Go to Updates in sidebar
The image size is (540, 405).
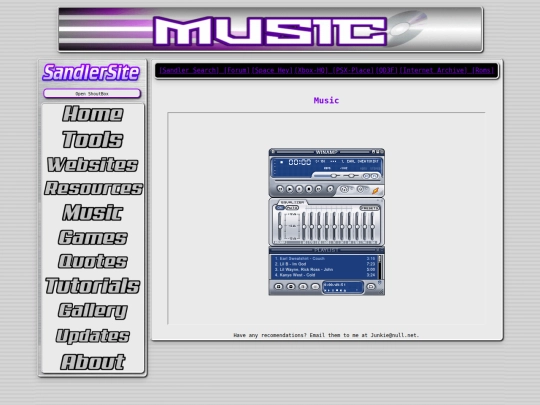(x=93, y=336)
